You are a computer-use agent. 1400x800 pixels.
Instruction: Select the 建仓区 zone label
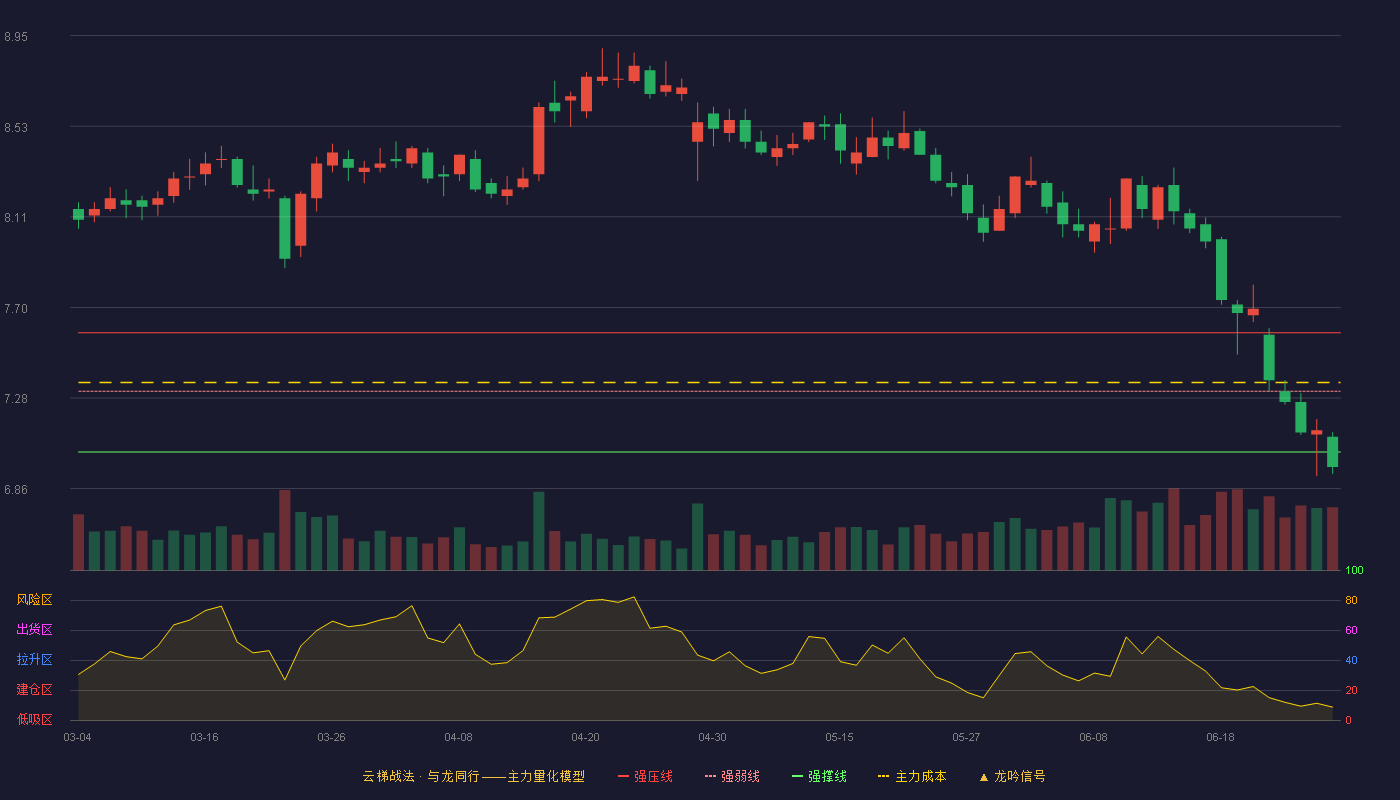(x=34, y=690)
